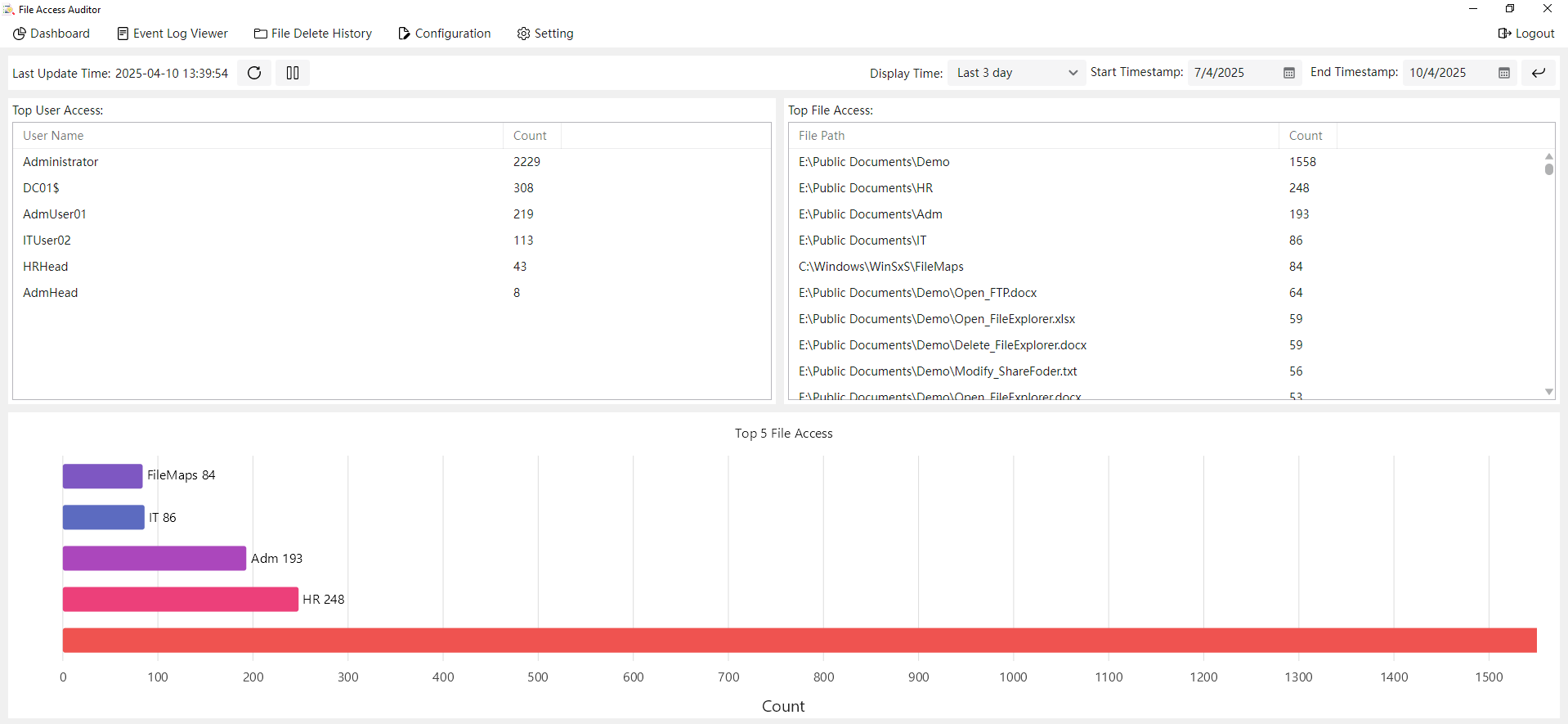Switch to Event Log Viewer
This screenshot has height=724, width=1568.
click(172, 34)
